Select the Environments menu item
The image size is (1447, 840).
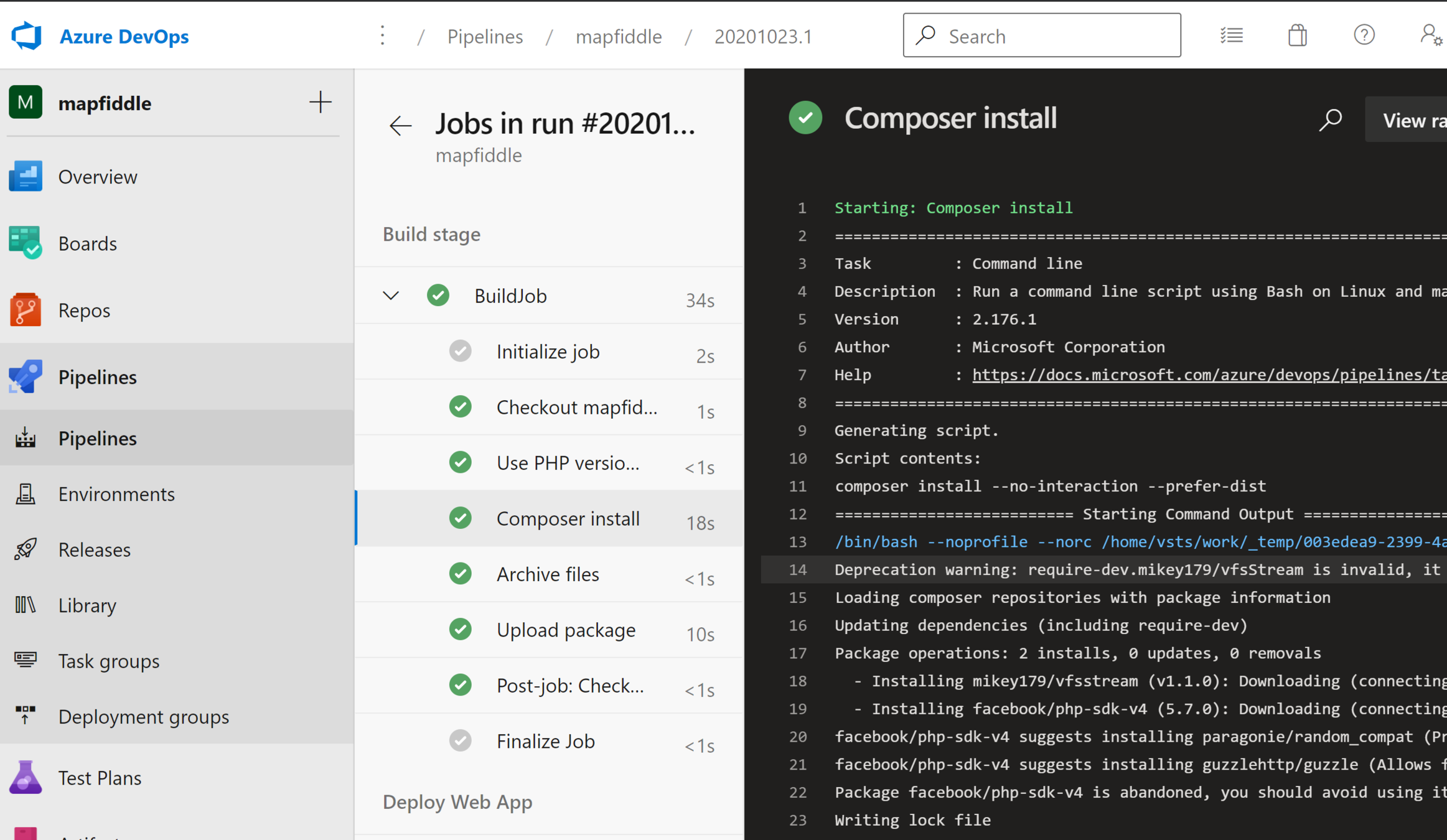(116, 494)
